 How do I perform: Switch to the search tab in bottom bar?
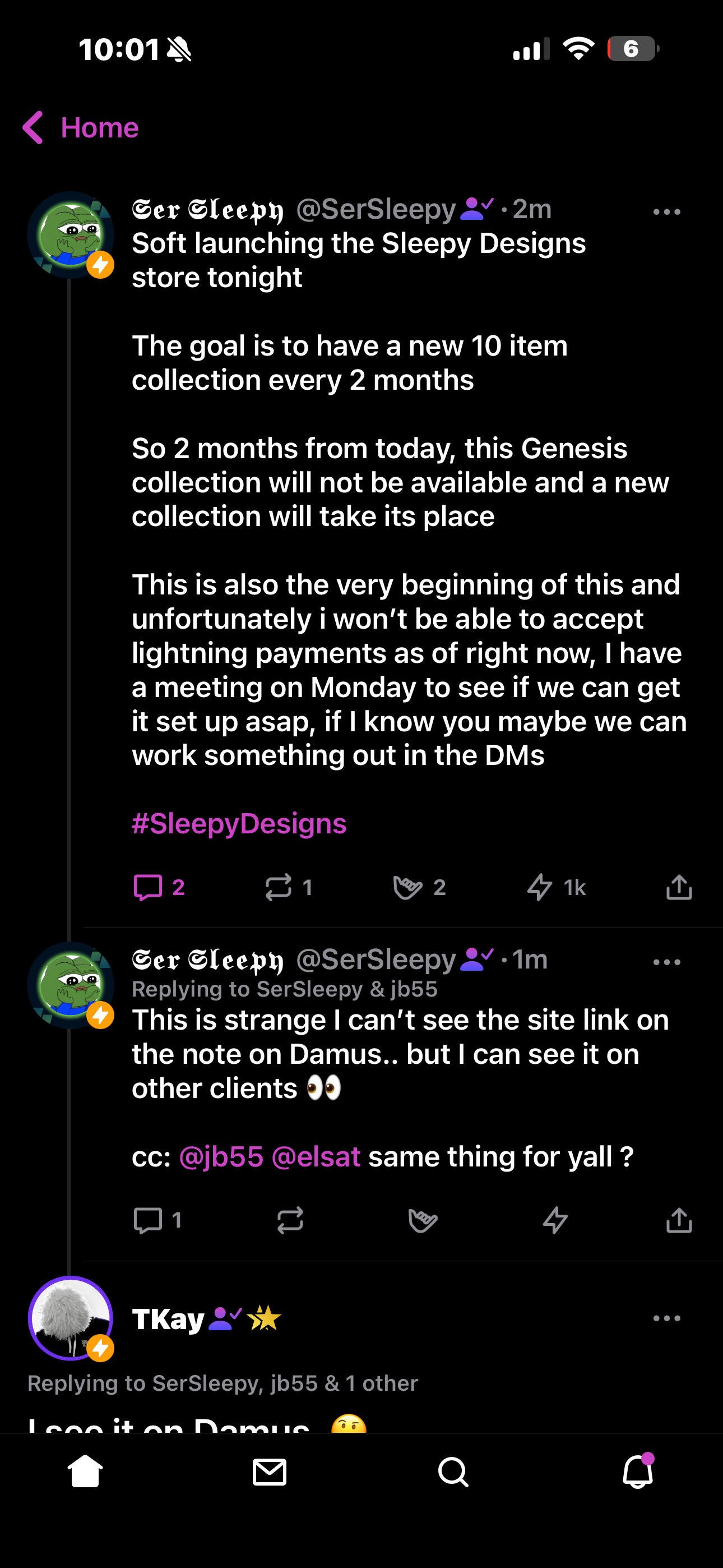[453, 1473]
